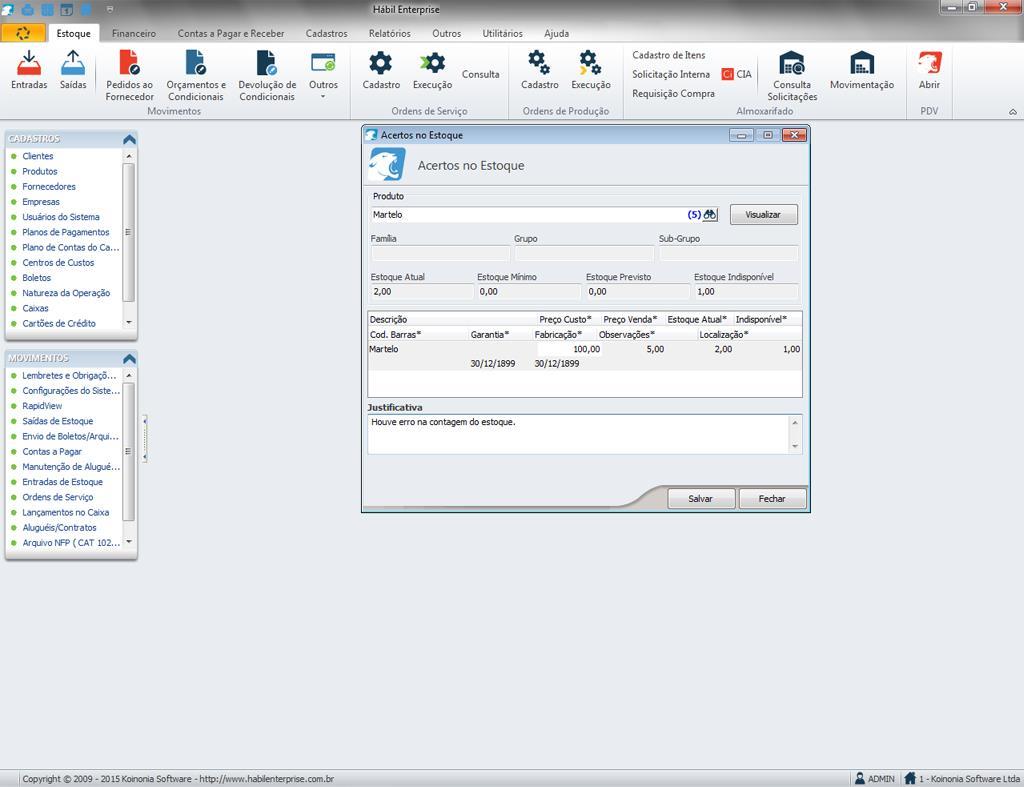This screenshot has width=1024, height=787.
Task: Collapse the ribbon with the arrow icon
Action: pos(1013,112)
